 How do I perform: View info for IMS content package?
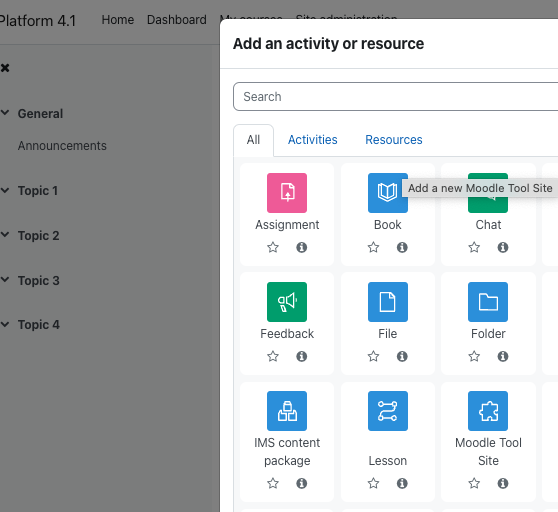click(x=301, y=483)
